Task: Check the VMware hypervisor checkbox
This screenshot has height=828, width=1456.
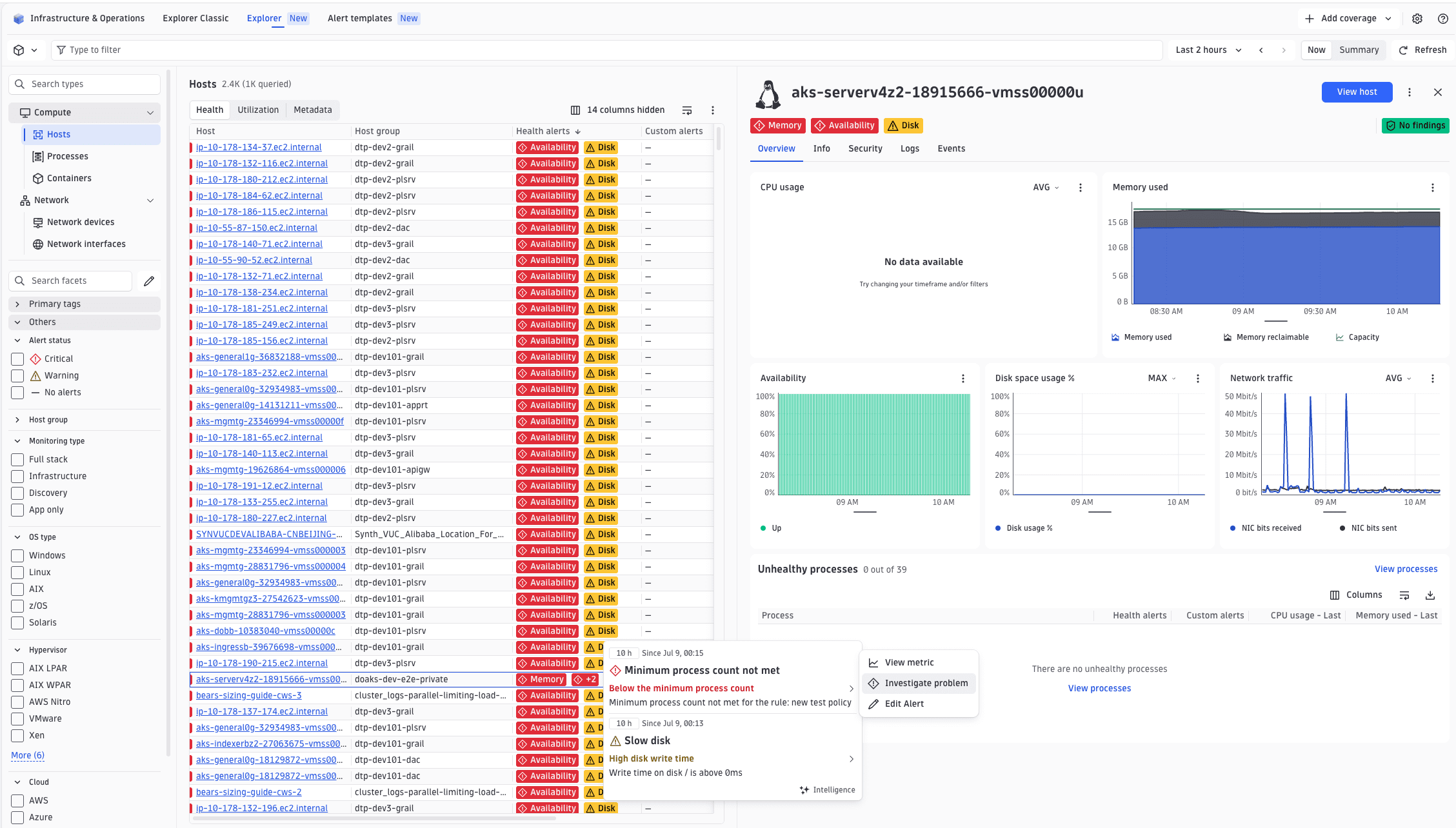Action: pos(17,718)
